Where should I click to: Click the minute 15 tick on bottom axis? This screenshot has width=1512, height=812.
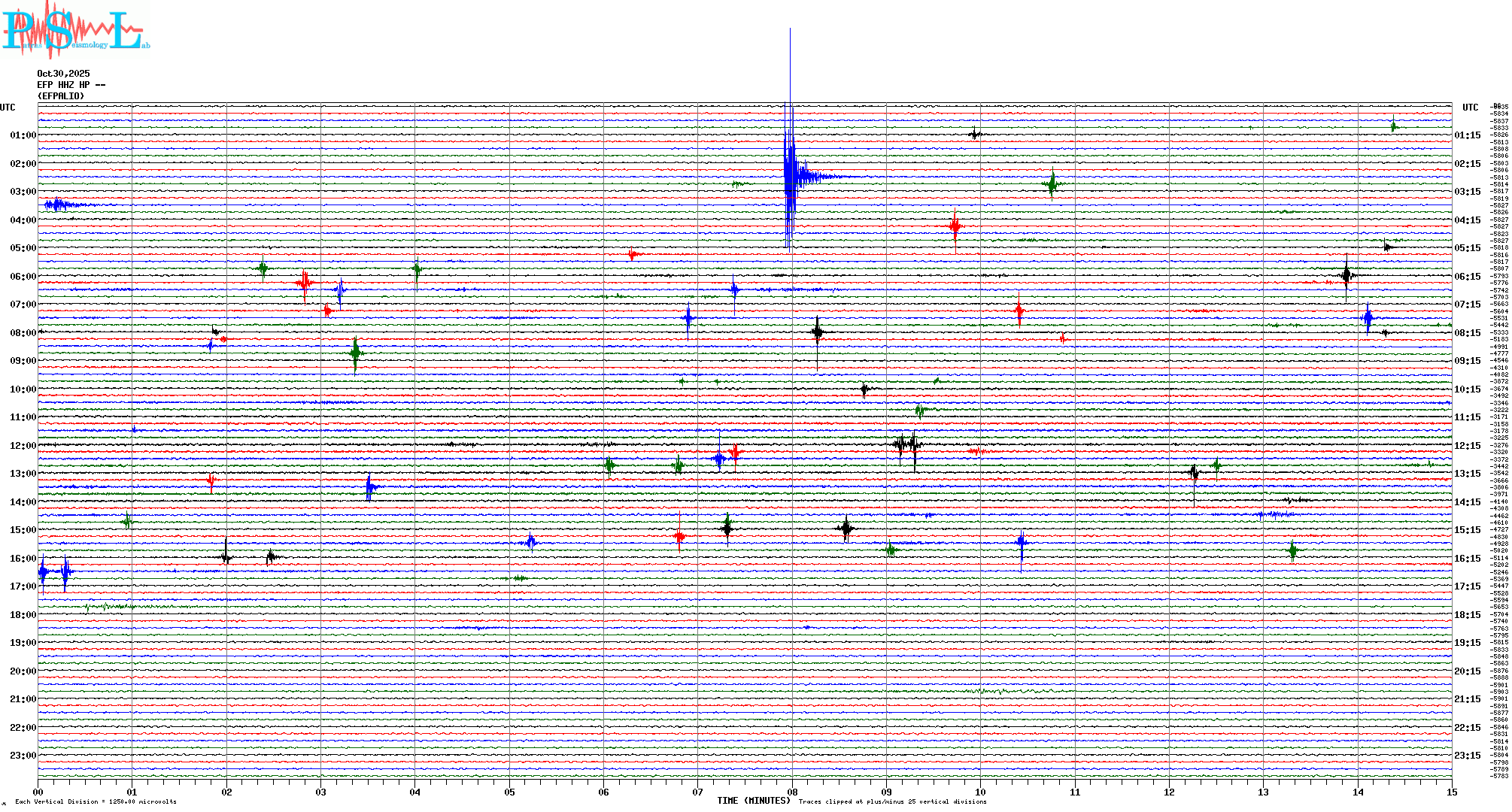[x=1451, y=792]
